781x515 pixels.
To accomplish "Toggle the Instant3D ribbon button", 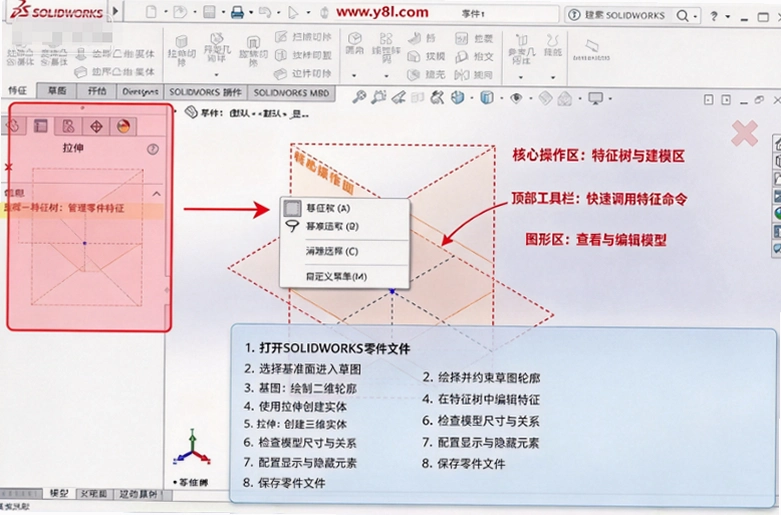I will [591, 50].
